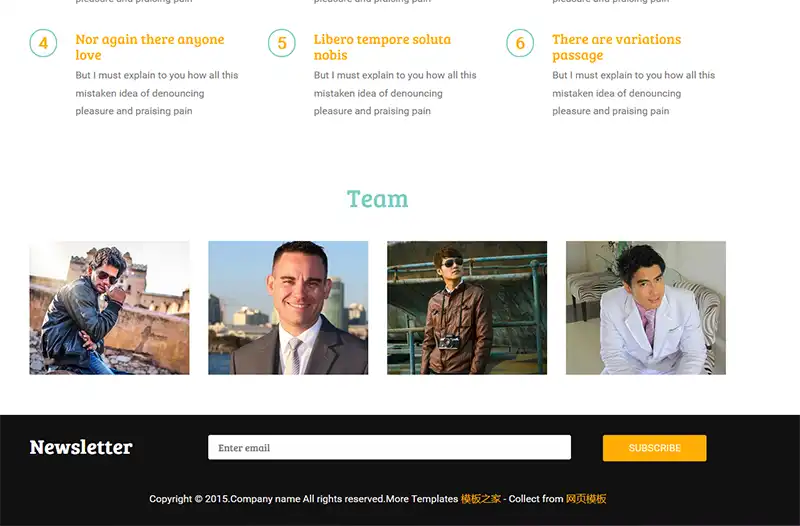Open team photo of smiling man in gray suit
Screen dimensions: 800x526
288,308
